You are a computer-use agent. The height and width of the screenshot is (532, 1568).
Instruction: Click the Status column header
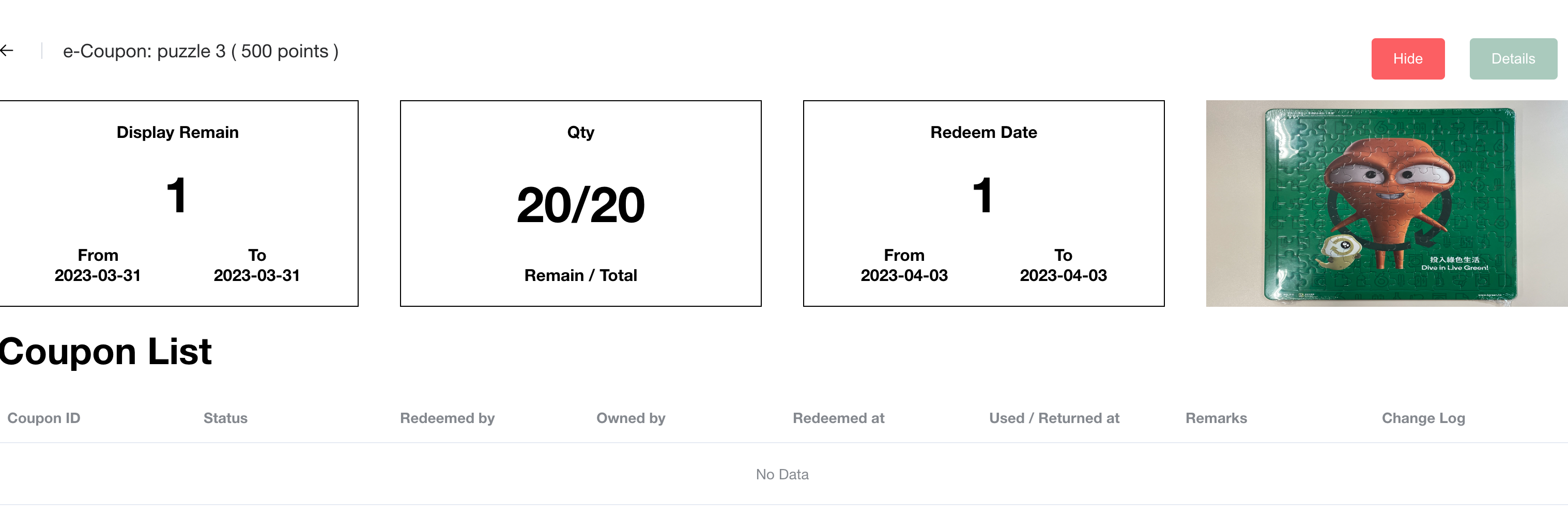point(225,418)
